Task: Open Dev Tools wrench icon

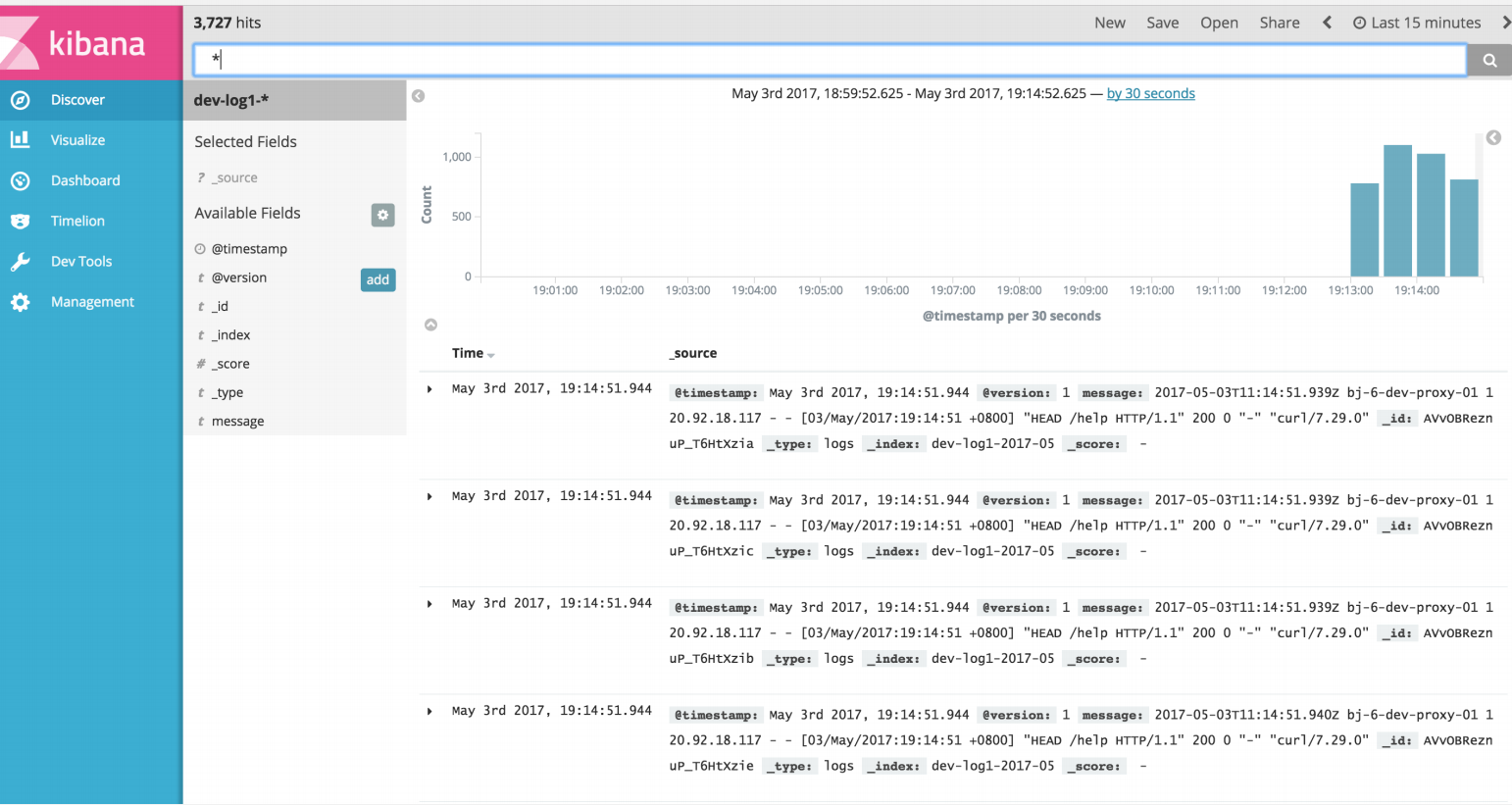Action: [x=21, y=262]
